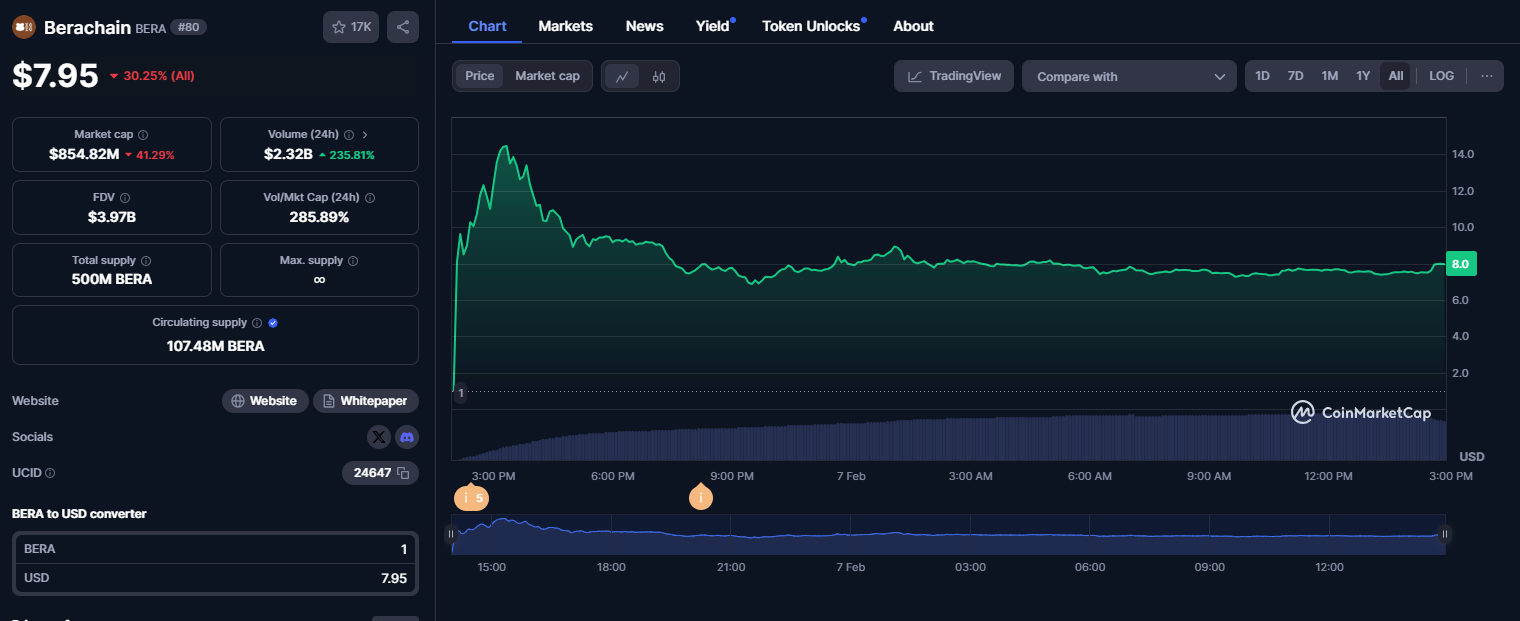The image size is (1520, 621).
Task: Open the X (Twitter) social link
Action: tap(378, 437)
